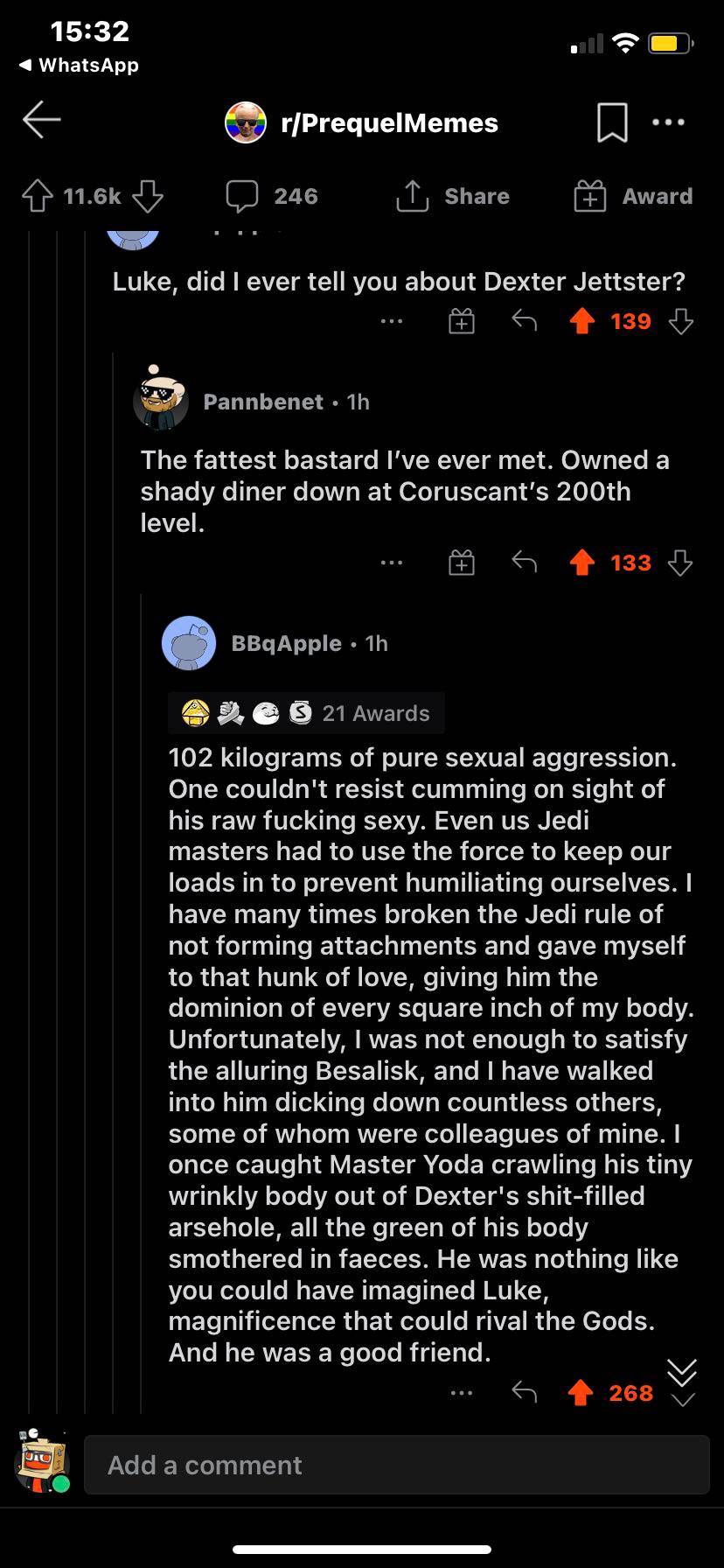Image resolution: width=724 pixels, height=1568 pixels.
Task: View the 21 Awards on BBqApple's comment
Action: (x=306, y=713)
